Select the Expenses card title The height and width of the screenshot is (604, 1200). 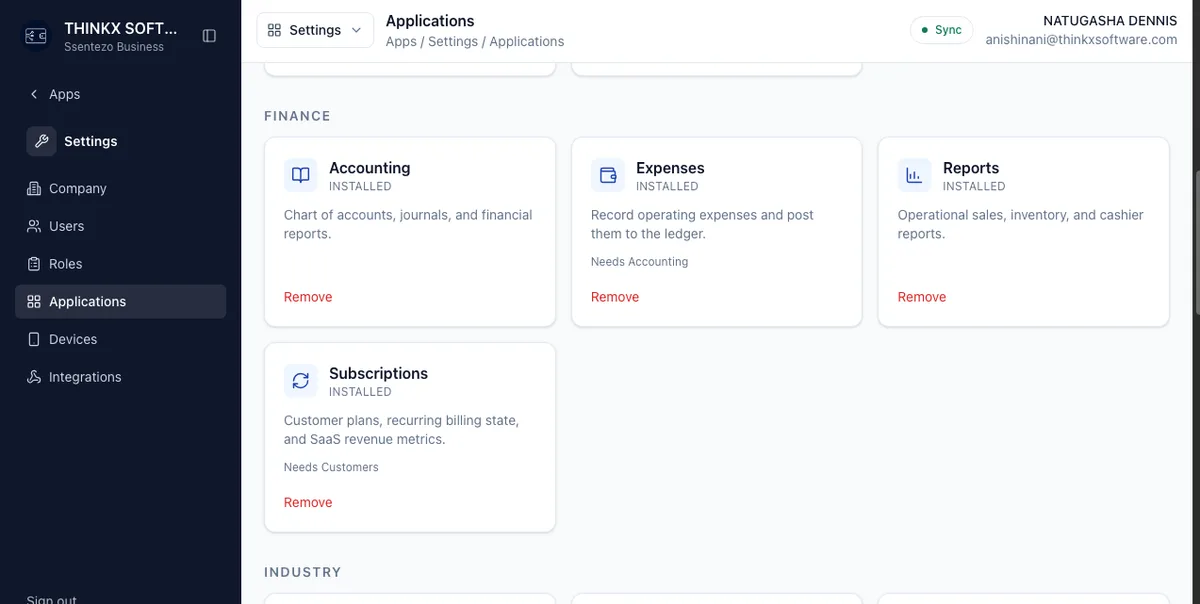(x=670, y=168)
